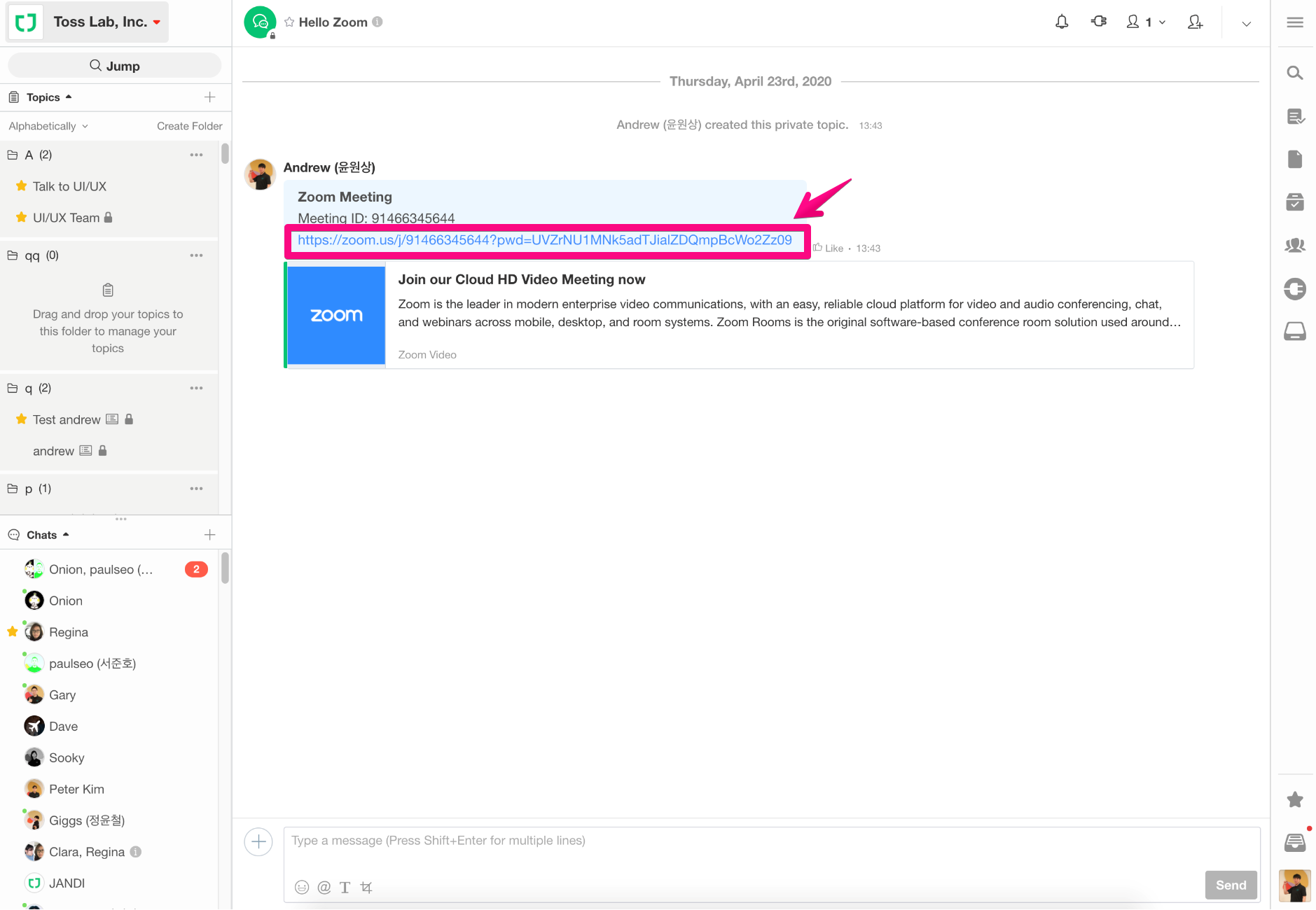Invite a member to the topic
Viewport: 1316px width, 910px height.
(1195, 22)
